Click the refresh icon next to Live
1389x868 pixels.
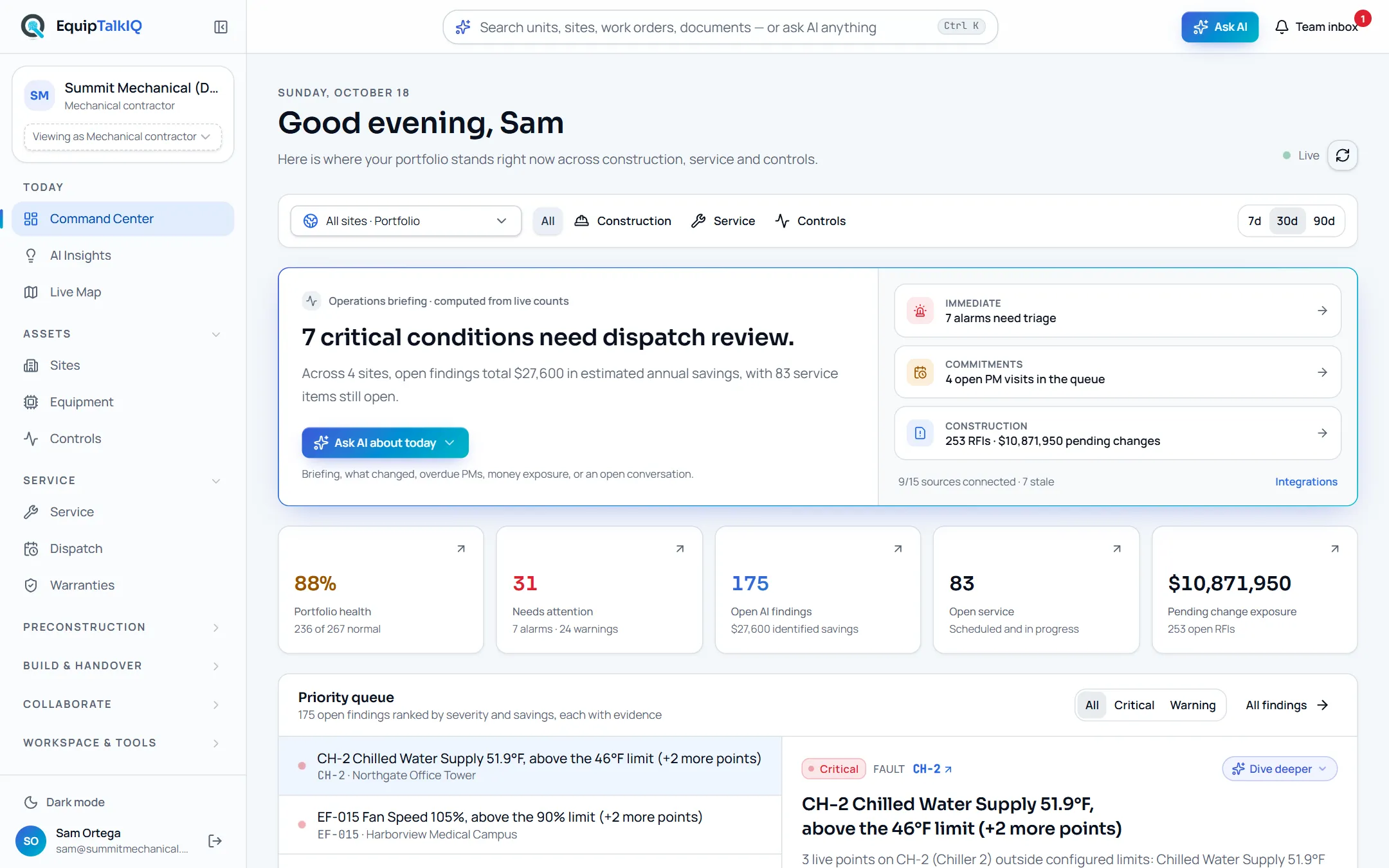(1343, 156)
